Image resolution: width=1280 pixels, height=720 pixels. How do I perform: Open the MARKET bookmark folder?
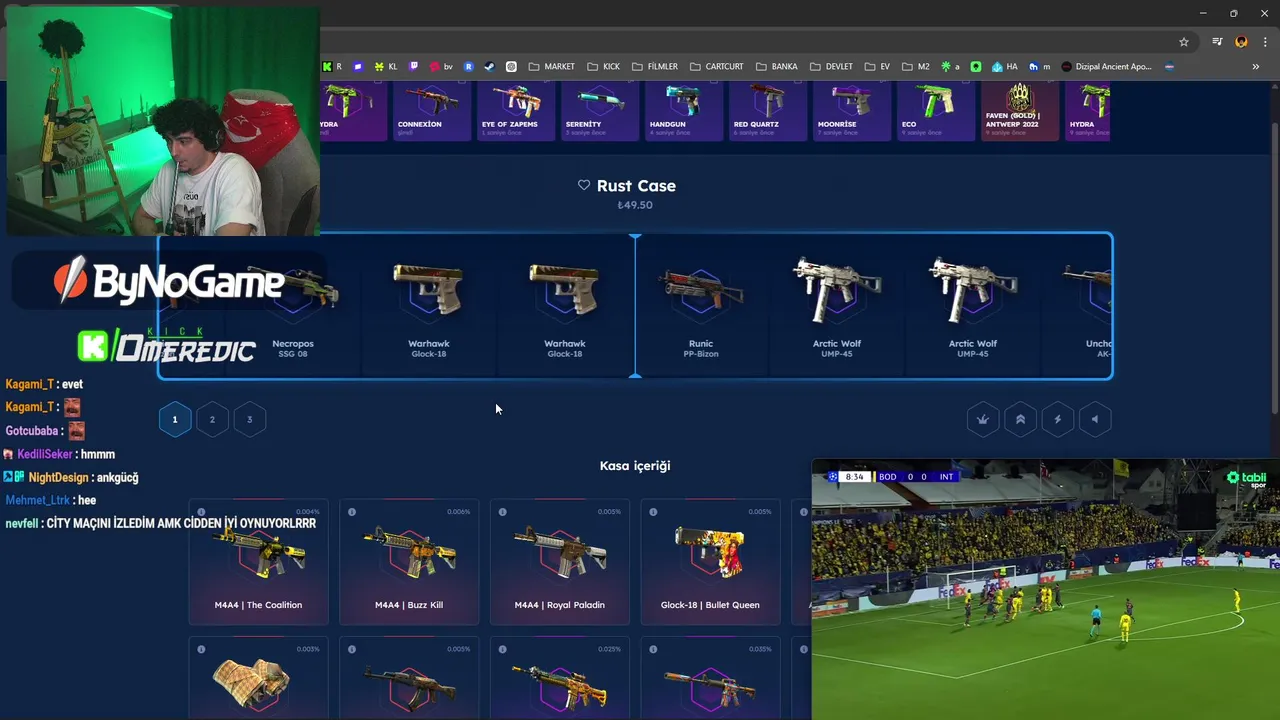pos(551,67)
